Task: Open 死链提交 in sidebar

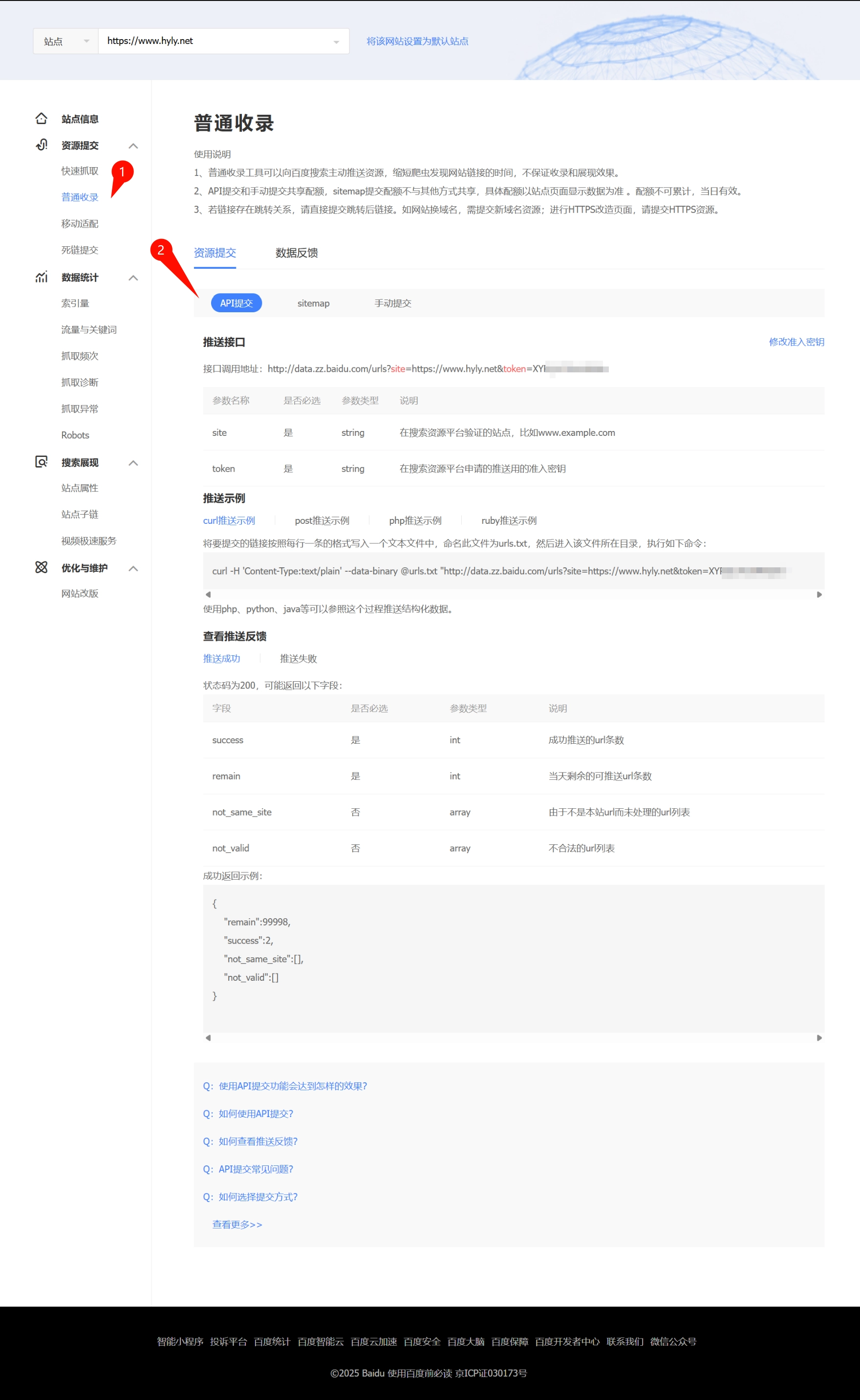Action: click(80, 250)
